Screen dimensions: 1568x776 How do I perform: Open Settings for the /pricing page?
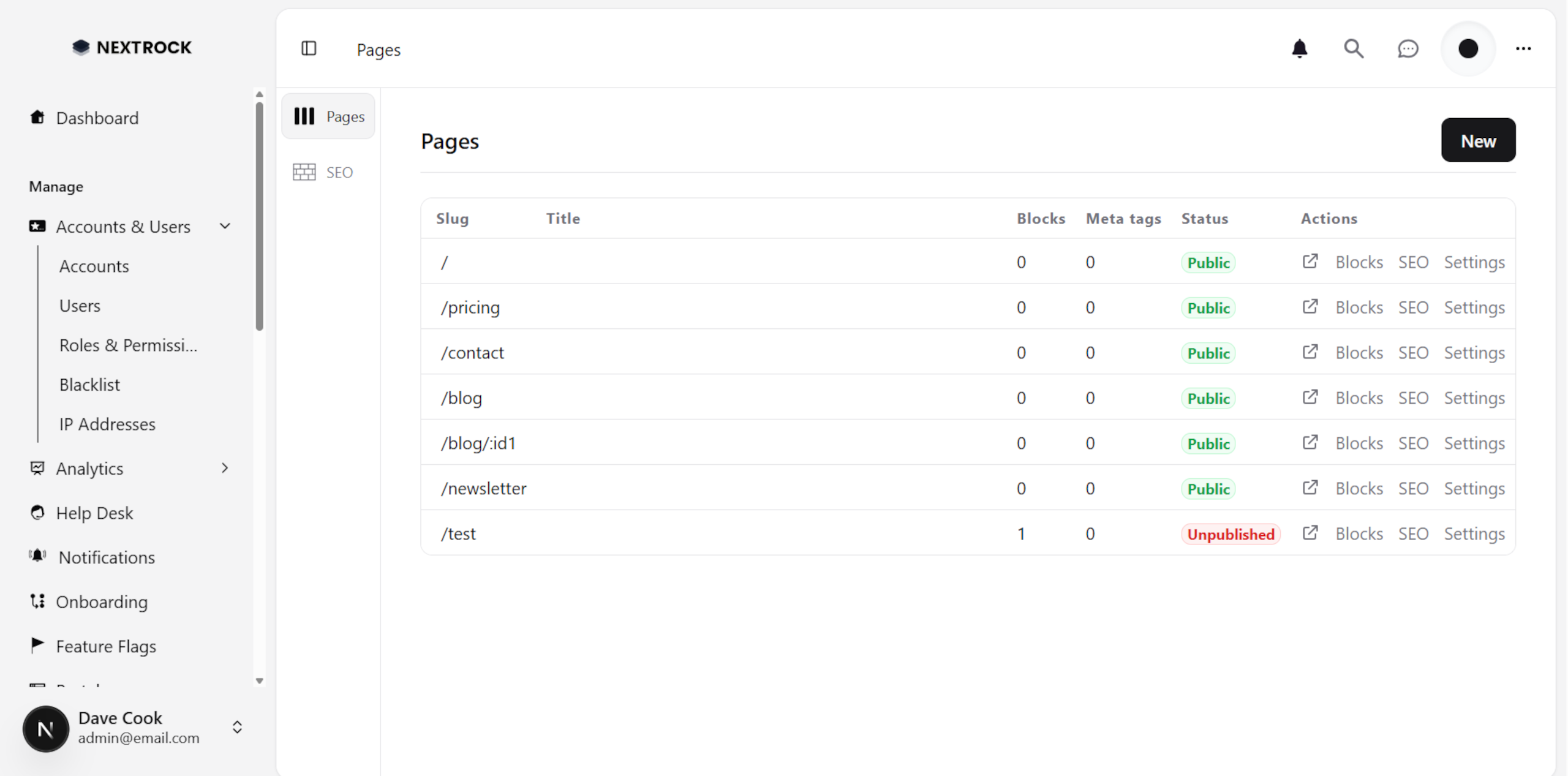(1474, 307)
